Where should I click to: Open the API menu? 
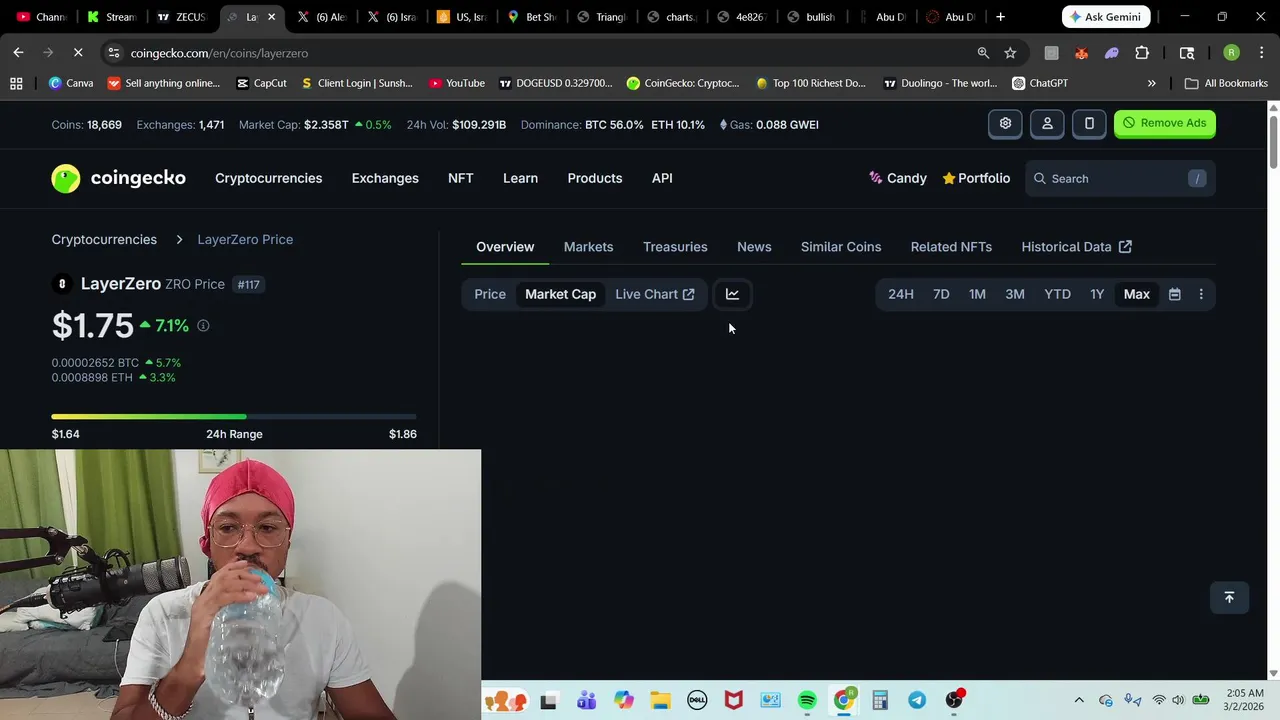(x=662, y=178)
